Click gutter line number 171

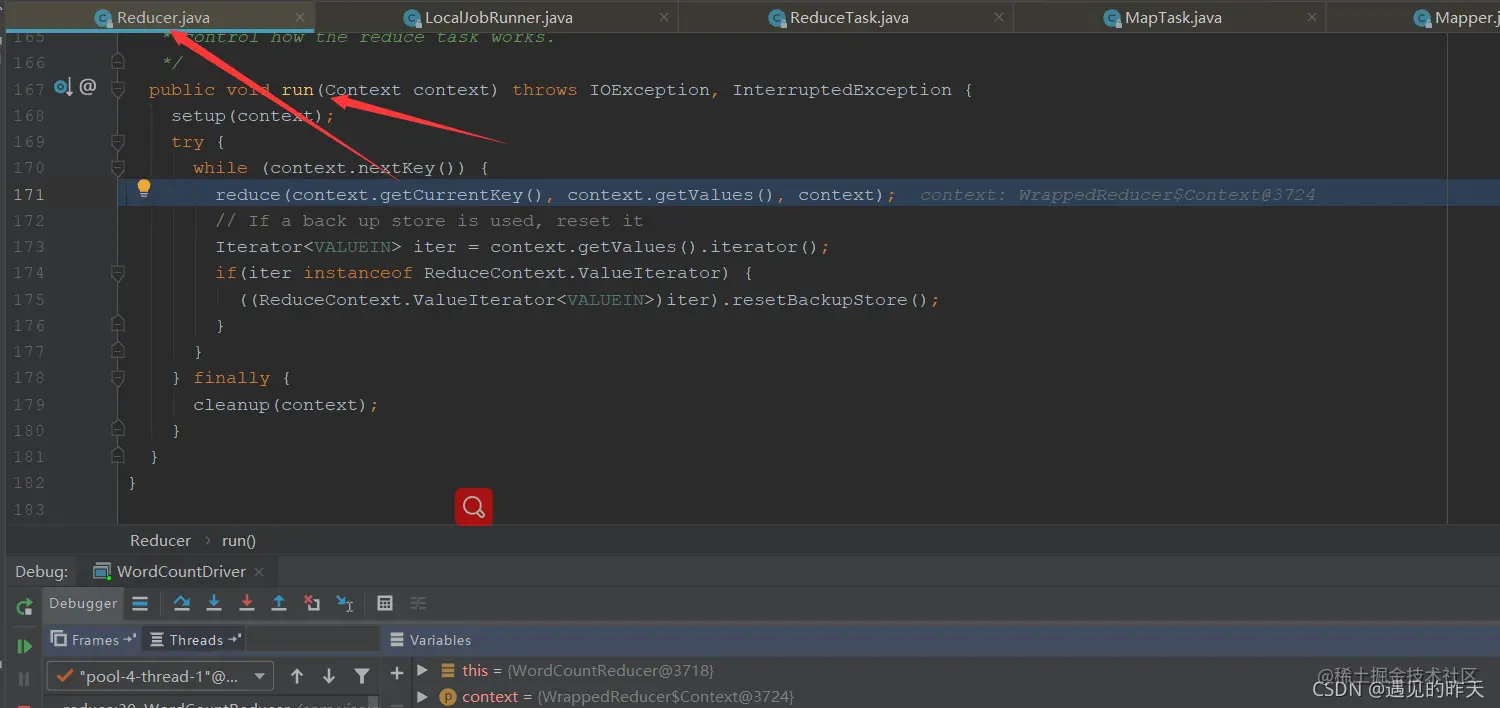pos(29,195)
